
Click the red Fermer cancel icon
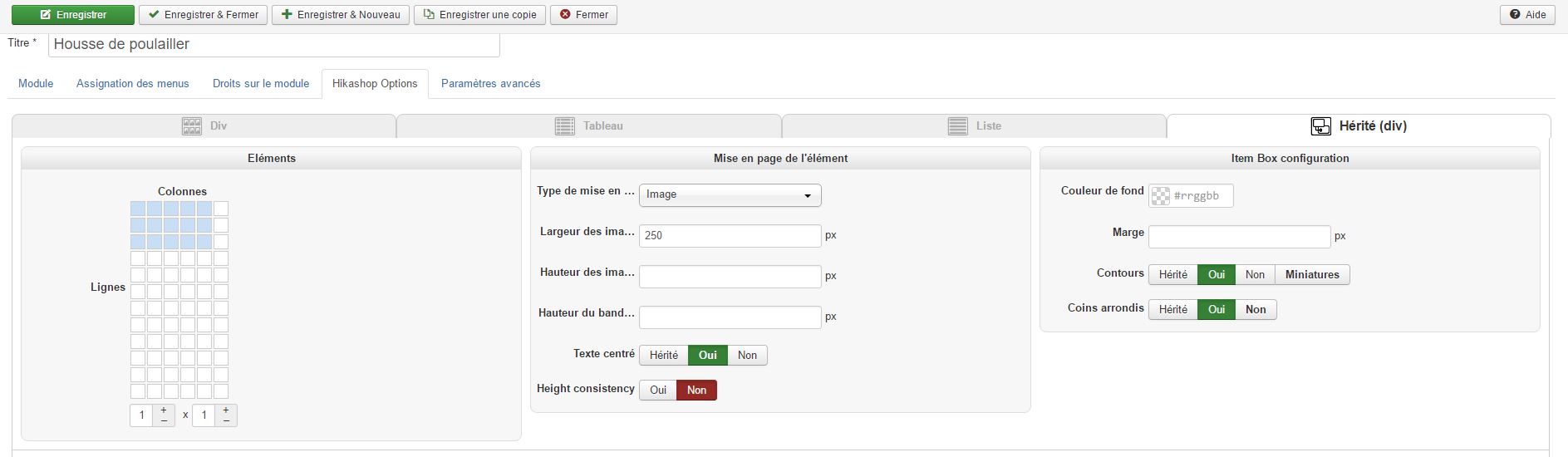(x=565, y=15)
